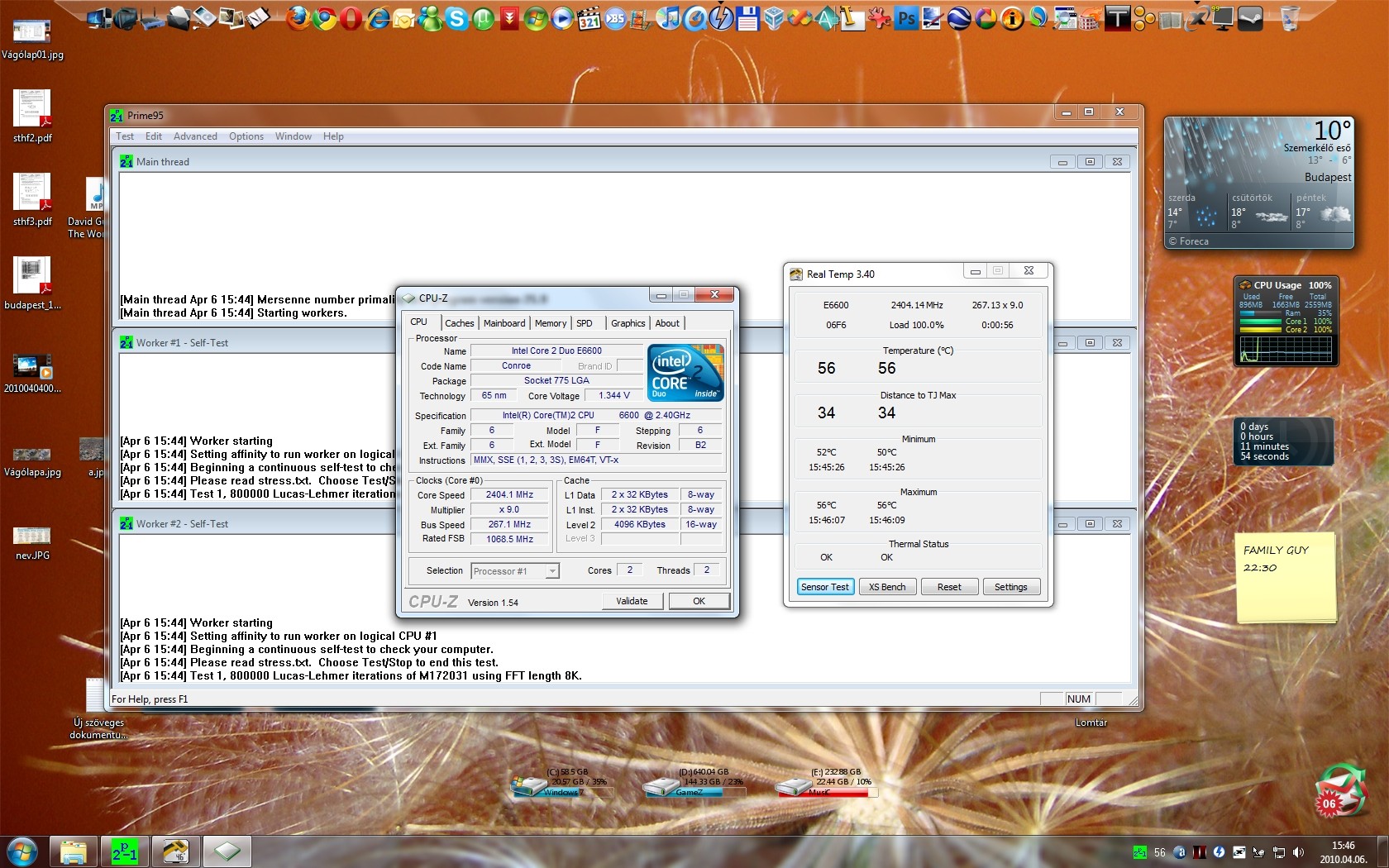Viewport: 1389px width, 868px height.
Task: Click the Reset button in Real Temp
Action: pyautogui.click(x=949, y=587)
